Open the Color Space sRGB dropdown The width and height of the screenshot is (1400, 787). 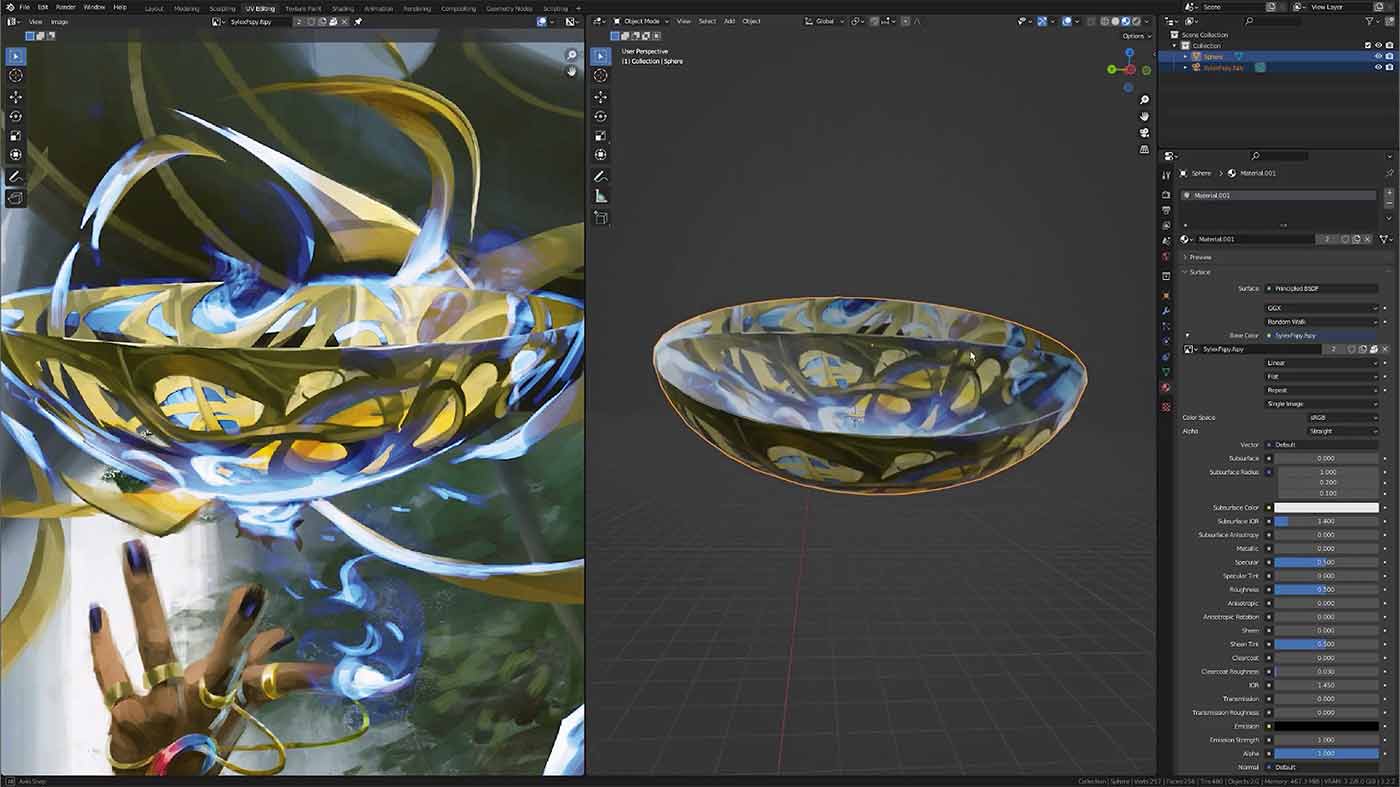pyautogui.click(x=1343, y=417)
